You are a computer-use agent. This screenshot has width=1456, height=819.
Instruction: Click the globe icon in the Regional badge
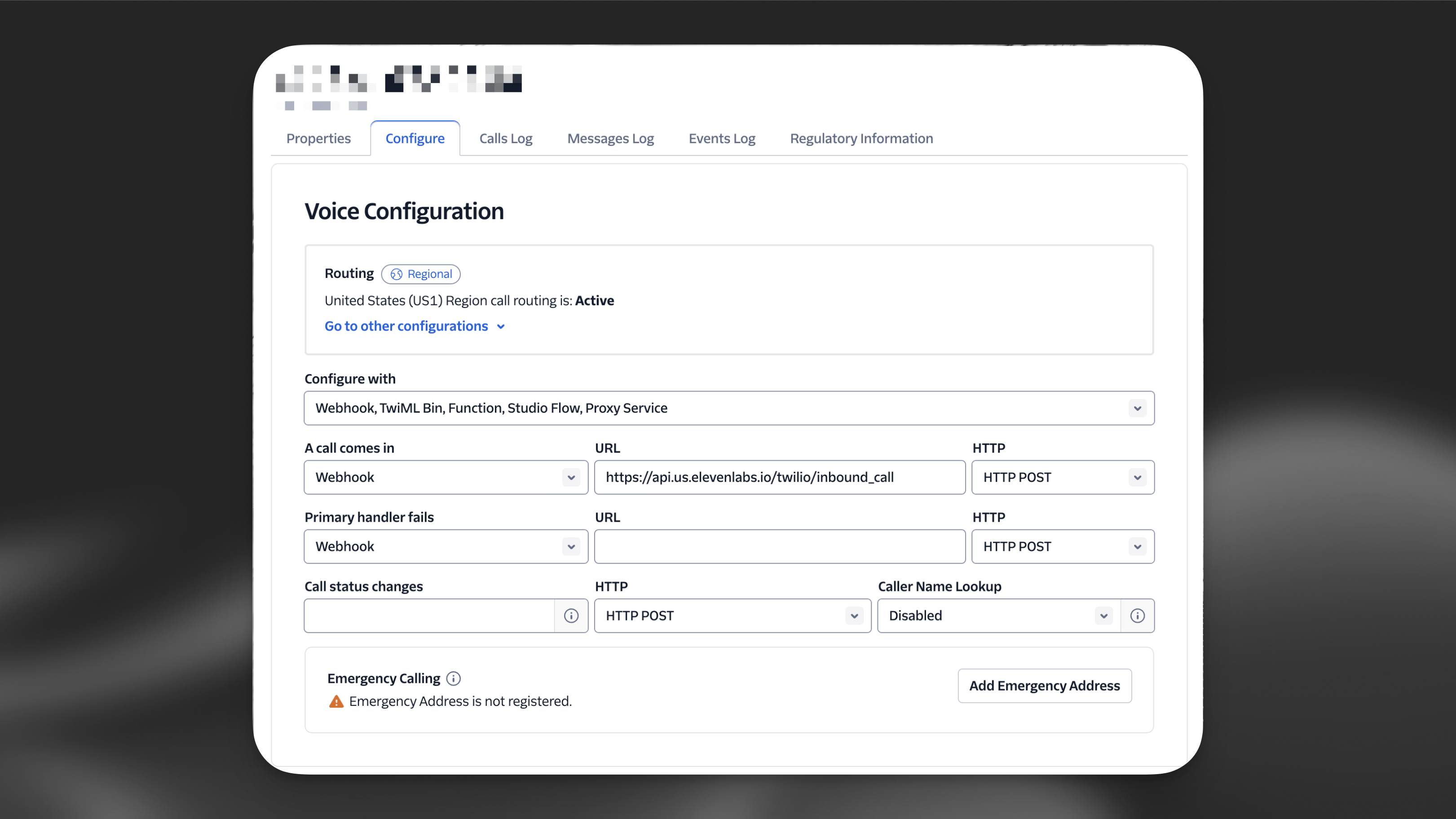coord(397,274)
